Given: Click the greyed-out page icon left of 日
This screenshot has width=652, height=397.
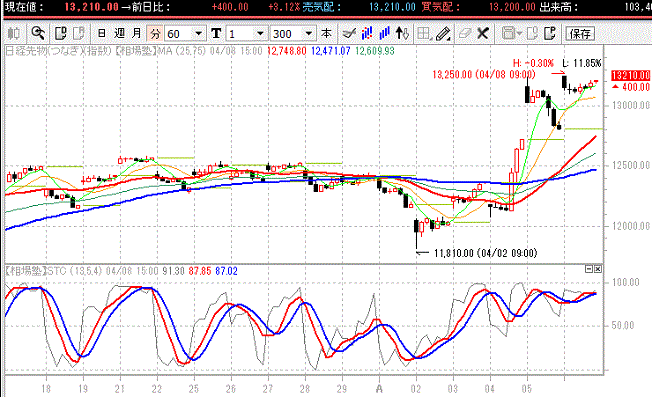Looking at the screenshot, I should point(79,33).
